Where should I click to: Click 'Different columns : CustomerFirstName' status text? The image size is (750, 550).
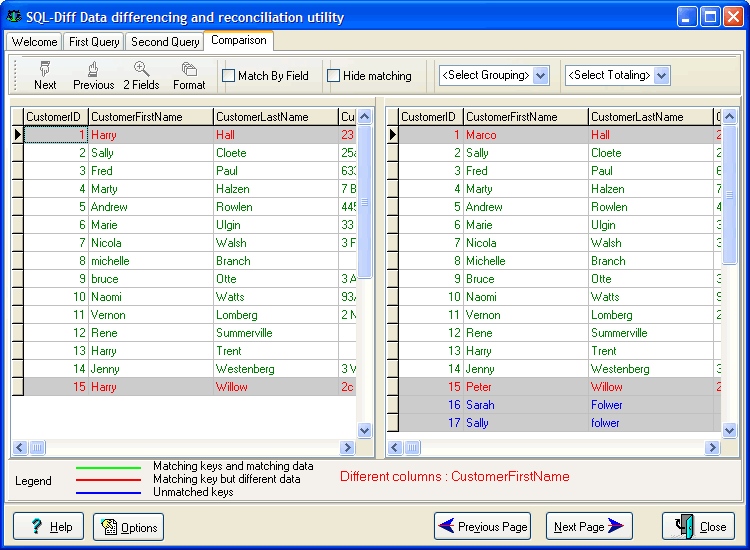454,476
